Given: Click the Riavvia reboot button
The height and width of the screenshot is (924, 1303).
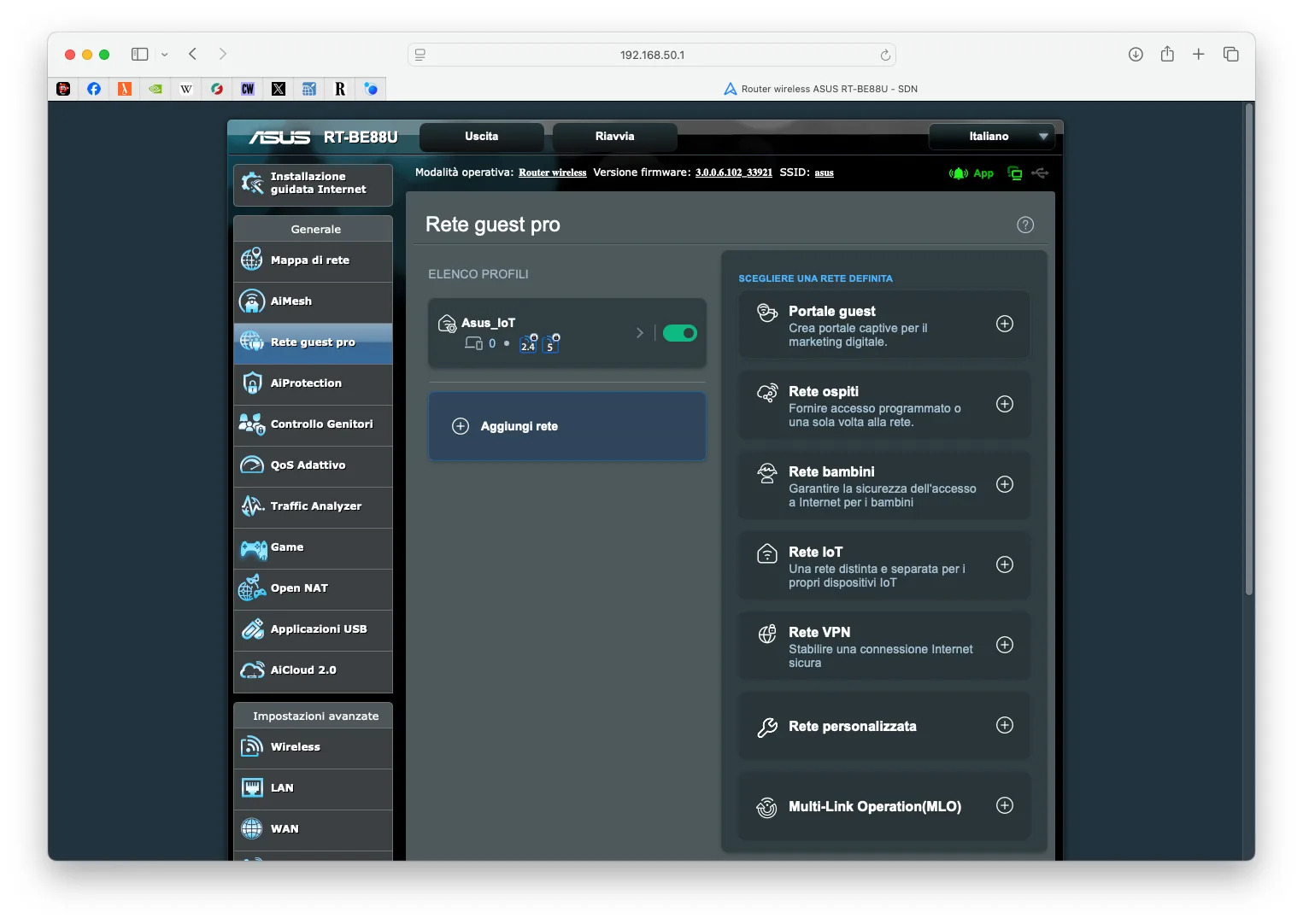Looking at the screenshot, I should [615, 137].
